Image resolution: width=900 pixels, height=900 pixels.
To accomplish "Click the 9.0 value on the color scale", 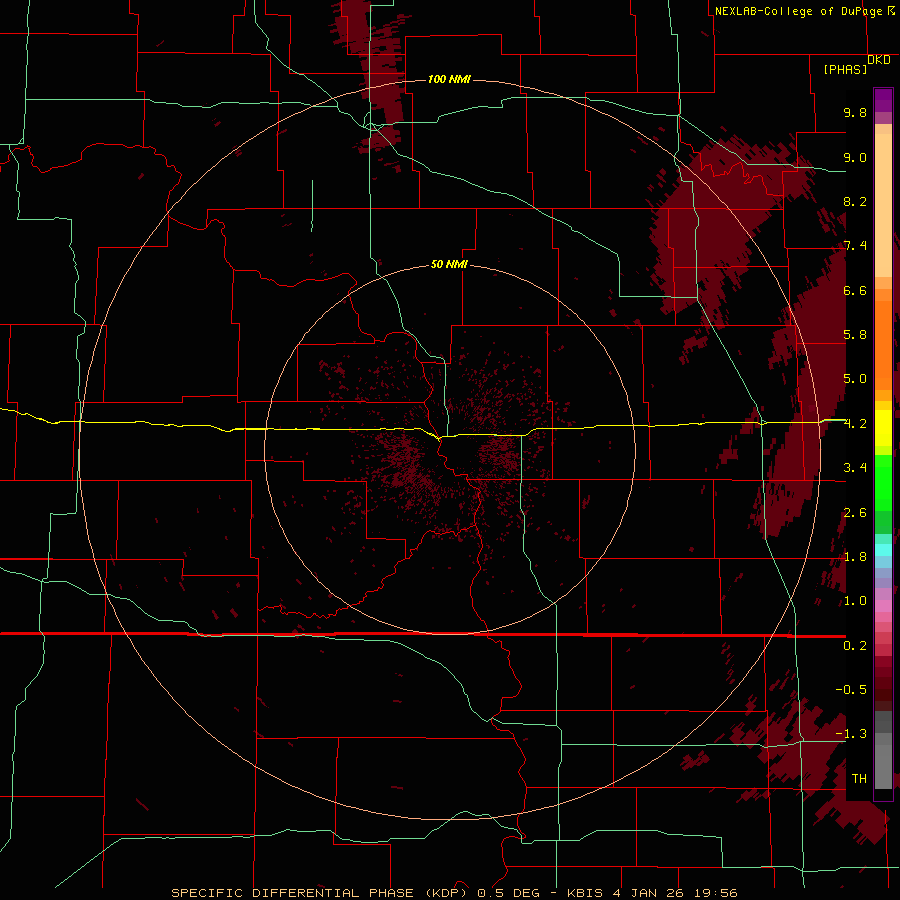I will point(855,157).
